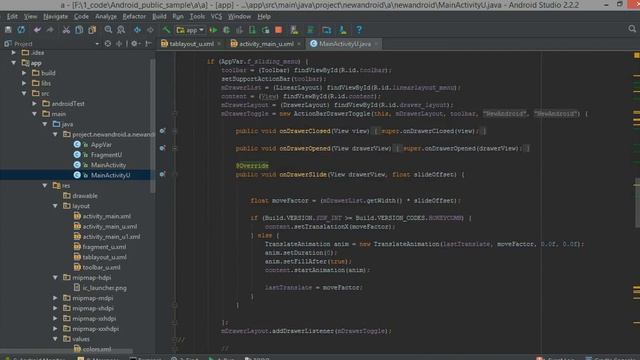The image size is (640, 360).
Task: Open the SDK Manager toolbar icon
Action: 343,30
